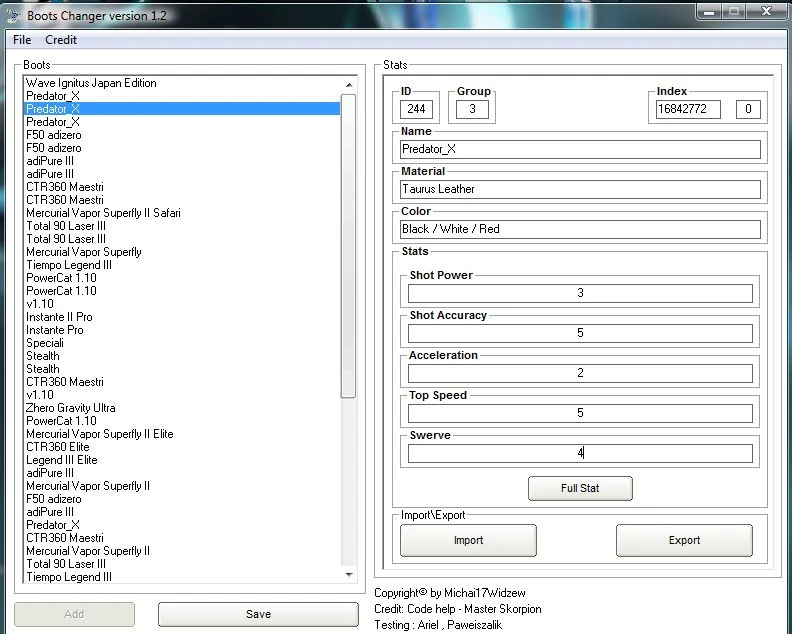Click the Top Speed value field
The width and height of the screenshot is (793, 637).
[580, 413]
